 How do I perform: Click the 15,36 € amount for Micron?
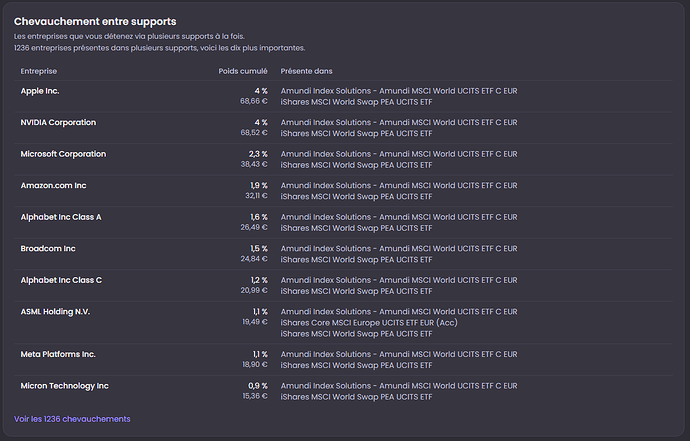(x=255, y=396)
